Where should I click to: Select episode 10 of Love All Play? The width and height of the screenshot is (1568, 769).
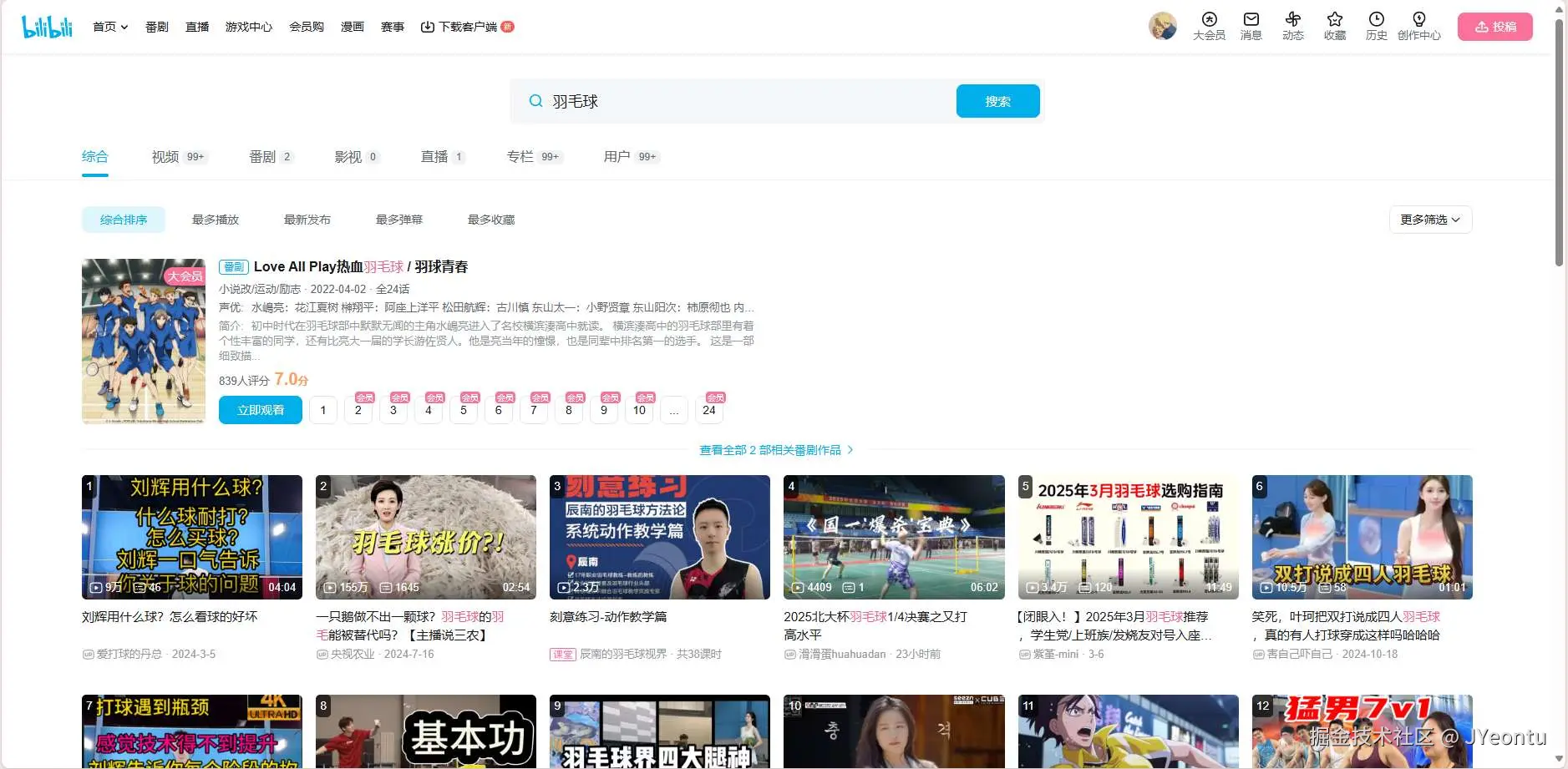click(639, 410)
